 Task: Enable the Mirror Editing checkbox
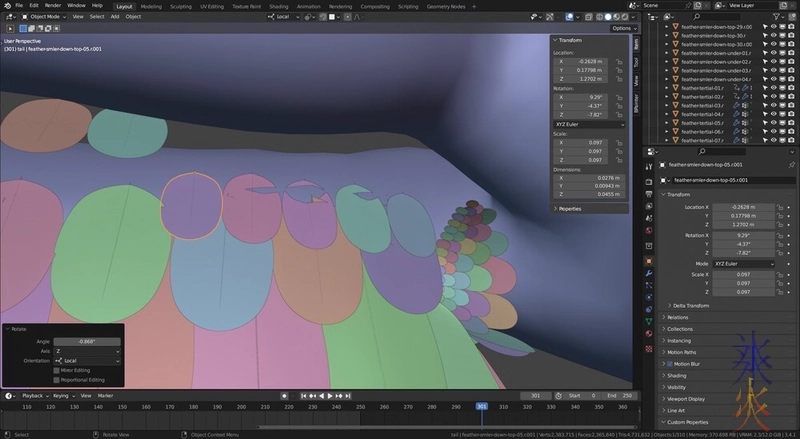coord(55,370)
